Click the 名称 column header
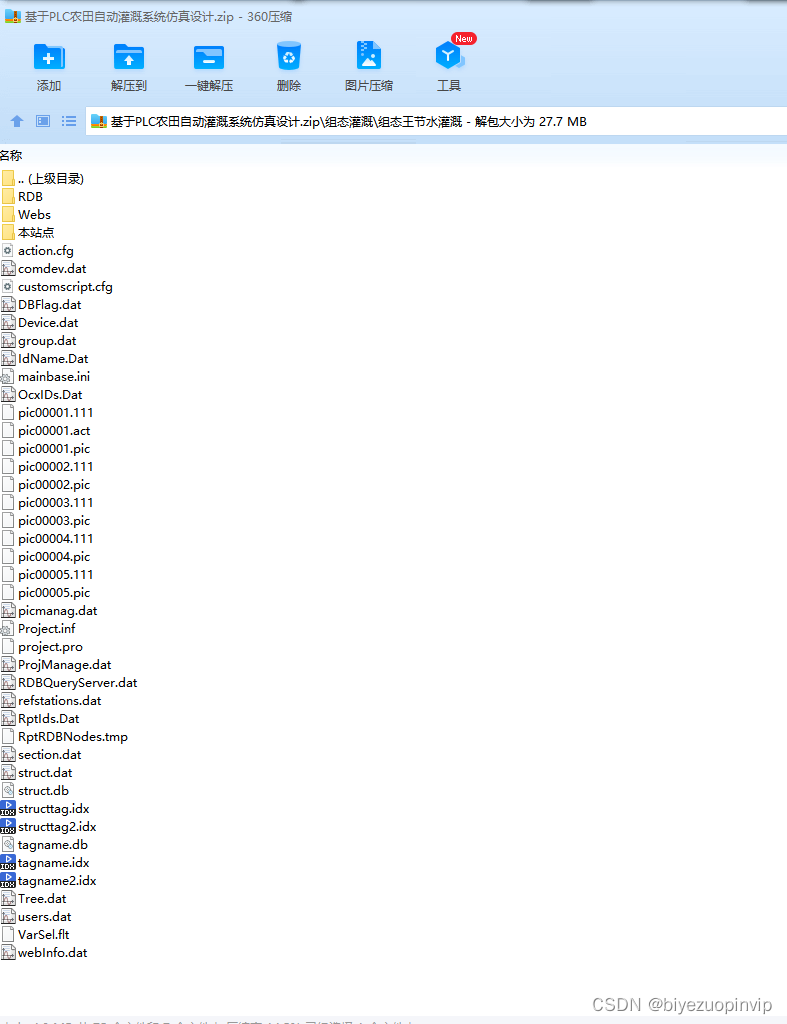This screenshot has height=1024, width=787. pyautogui.click(x=11, y=155)
